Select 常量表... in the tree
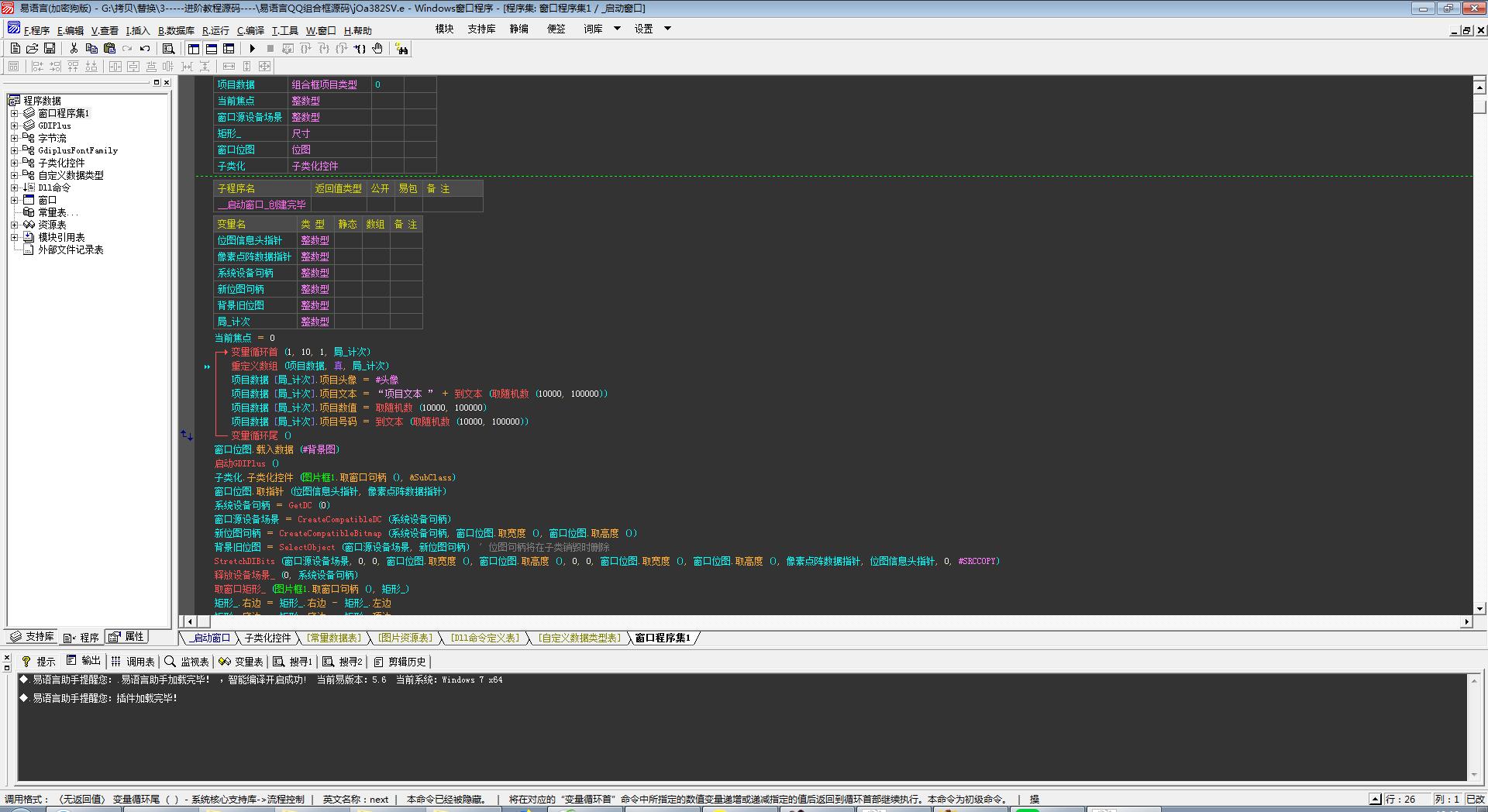Image resolution: width=1488 pixels, height=812 pixels. click(x=58, y=212)
